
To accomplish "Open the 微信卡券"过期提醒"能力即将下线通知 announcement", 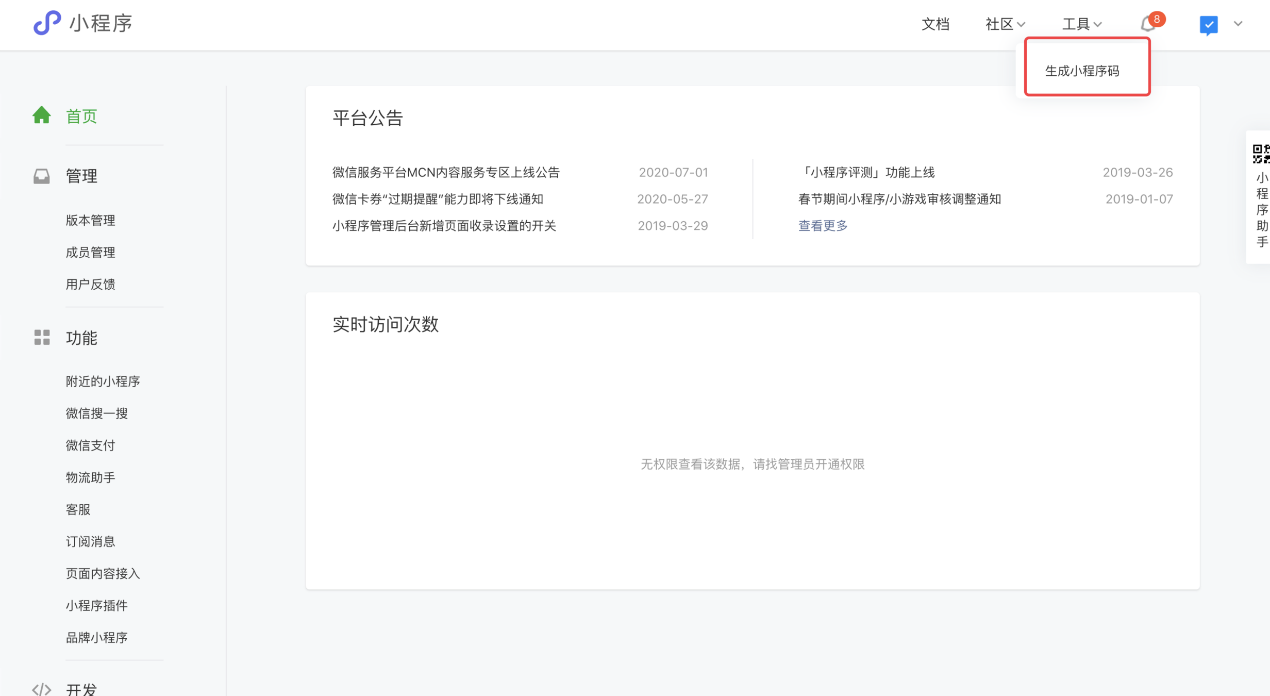I will click(x=438, y=199).
